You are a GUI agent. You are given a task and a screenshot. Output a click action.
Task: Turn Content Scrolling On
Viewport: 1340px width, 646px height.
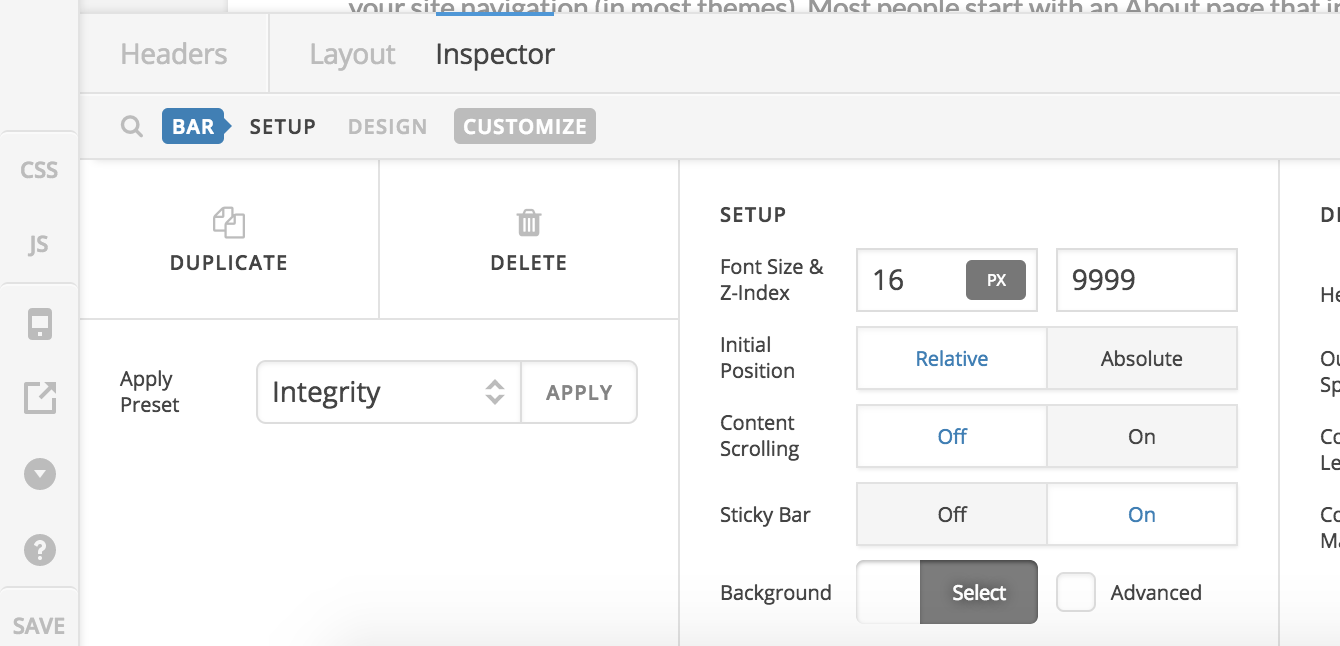pos(1141,436)
